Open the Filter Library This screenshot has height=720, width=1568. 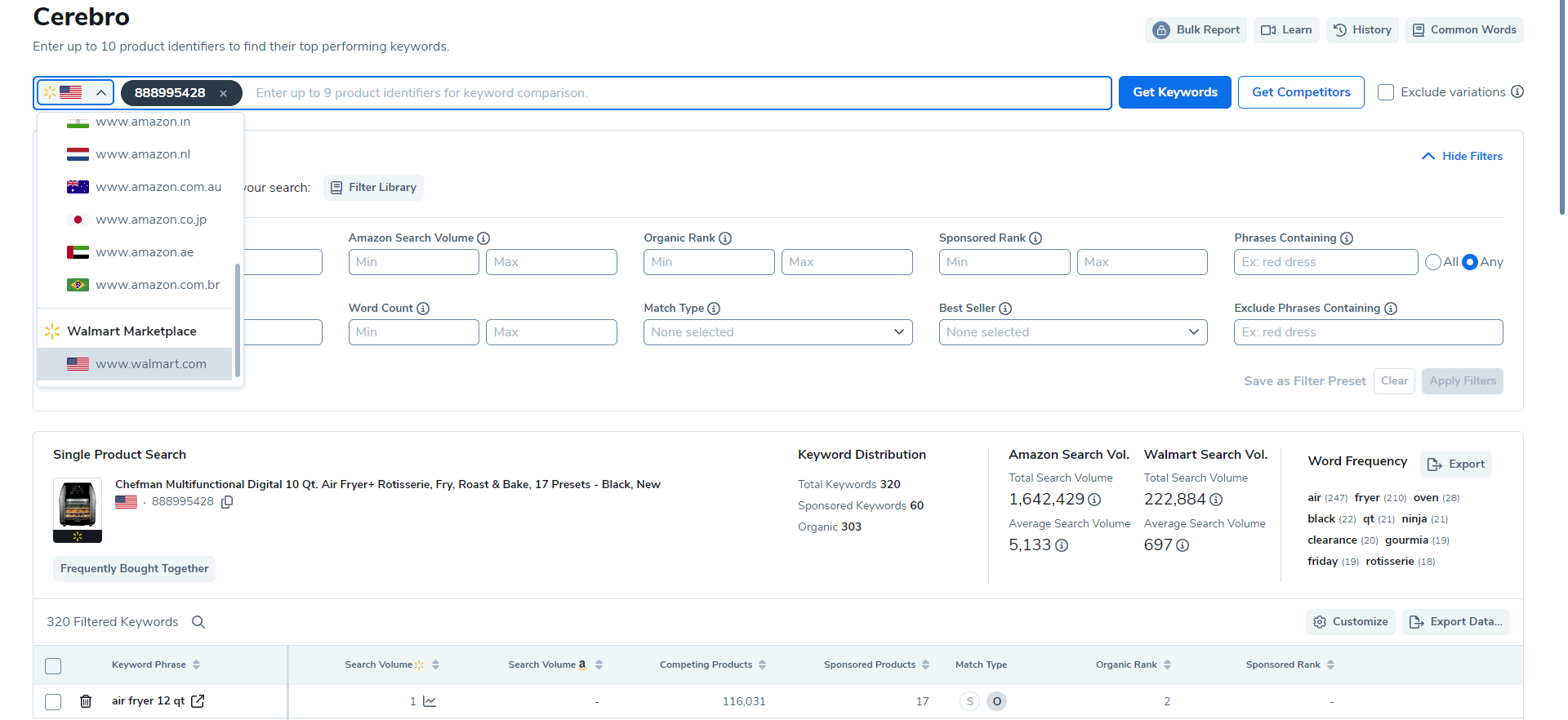click(373, 188)
